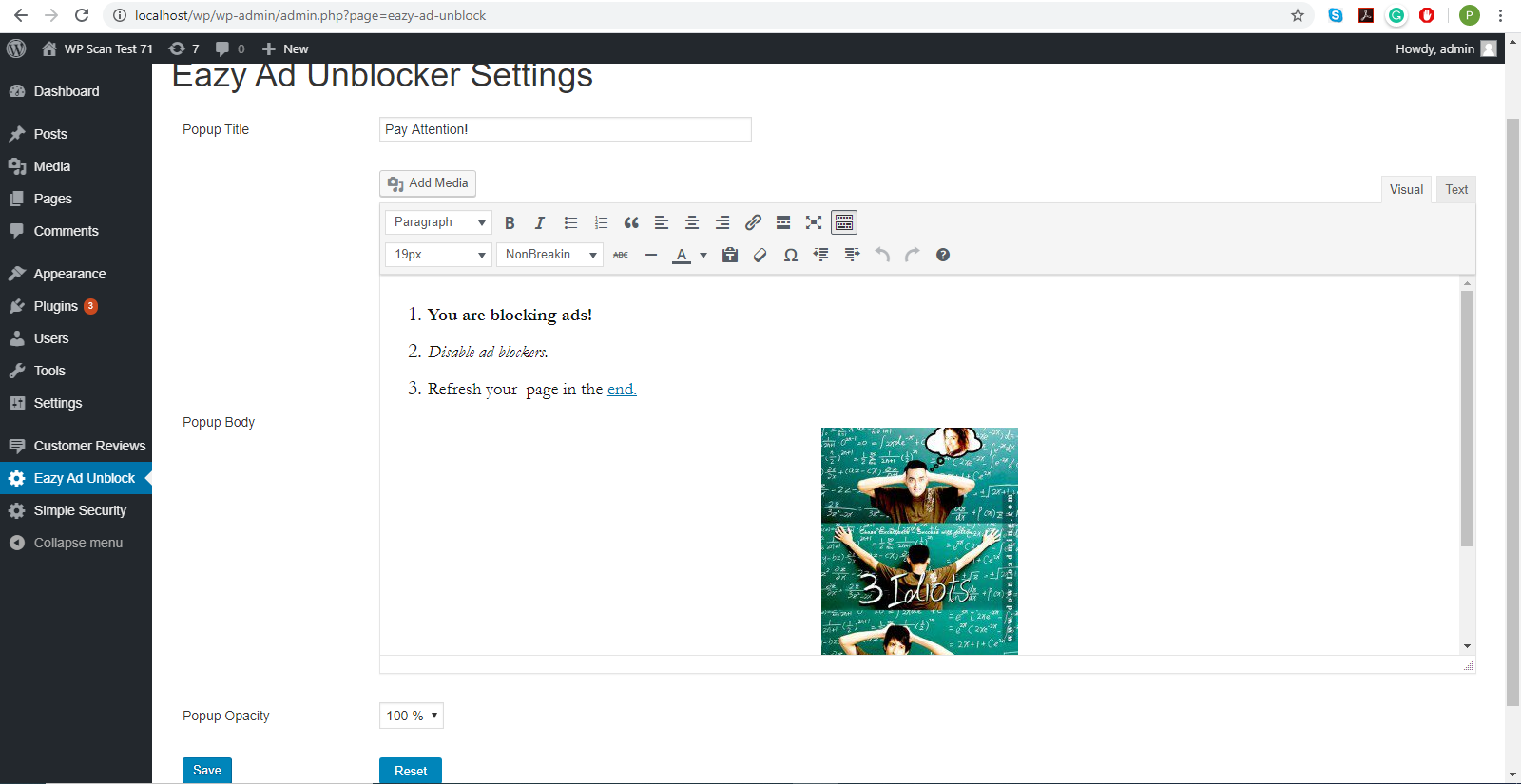Insert Read More tag

pos(783,222)
